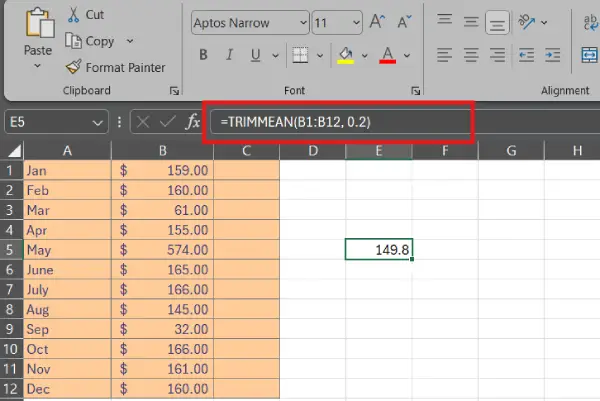The image size is (600, 401).
Task: Select column D header
Action: [x=313, y=151]
